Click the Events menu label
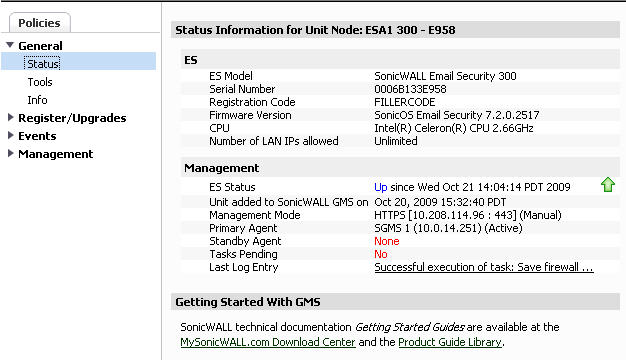 click(x=37, y=136)
